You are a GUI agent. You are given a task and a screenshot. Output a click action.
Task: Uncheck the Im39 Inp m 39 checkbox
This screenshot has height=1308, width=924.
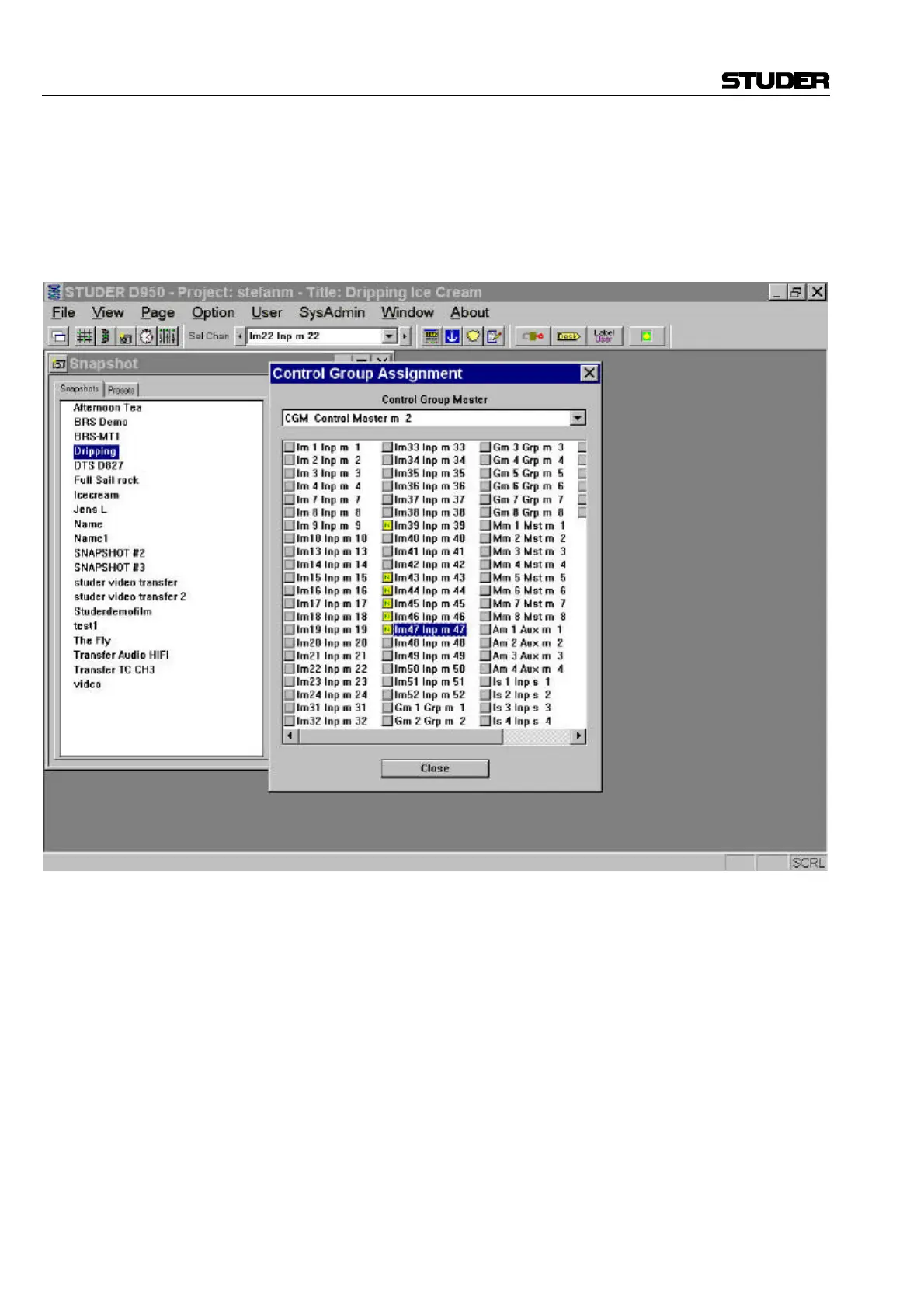tap(387, 526)
